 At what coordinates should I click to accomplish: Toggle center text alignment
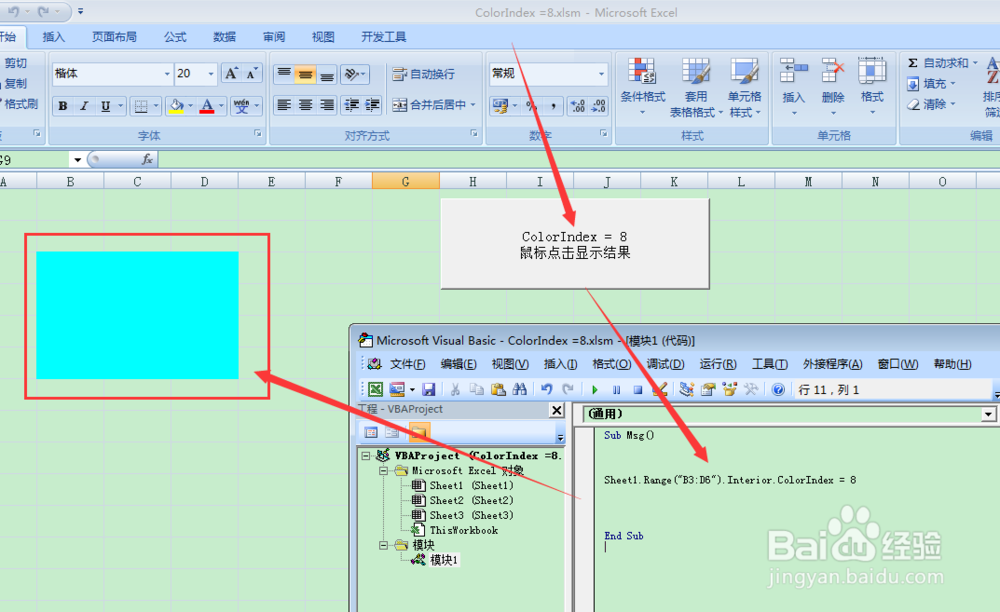click(x=305, y=105)
